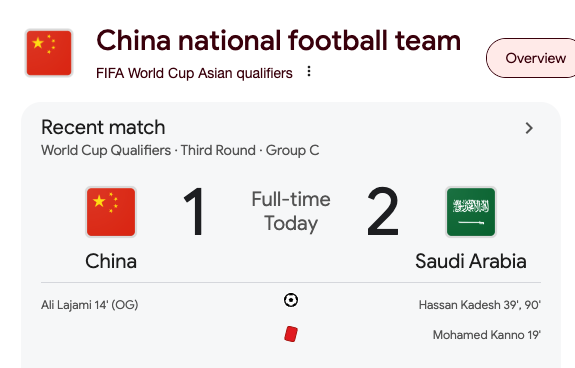The image size is (575, 368).
Task: Select the Overview tab
Action: click(x=531, y=58)
